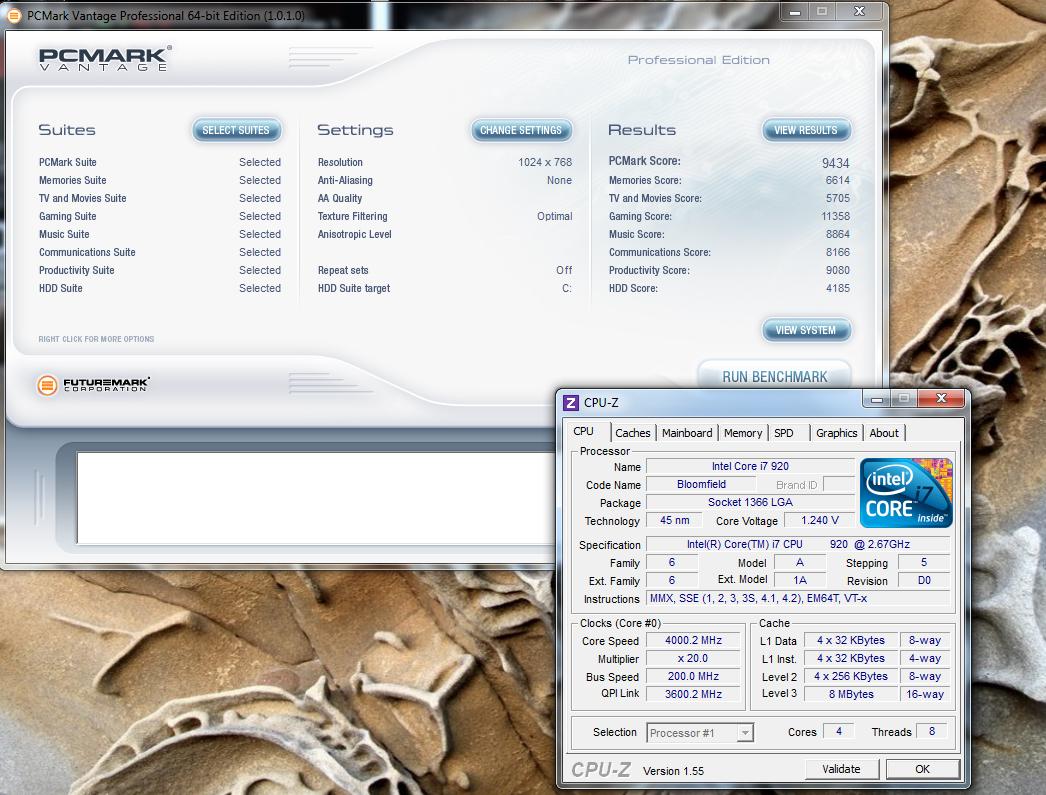Click the QPI Link value 3600.2 MHz
Viewport: 1046px width, 795px height.
(x=693, y=694)
